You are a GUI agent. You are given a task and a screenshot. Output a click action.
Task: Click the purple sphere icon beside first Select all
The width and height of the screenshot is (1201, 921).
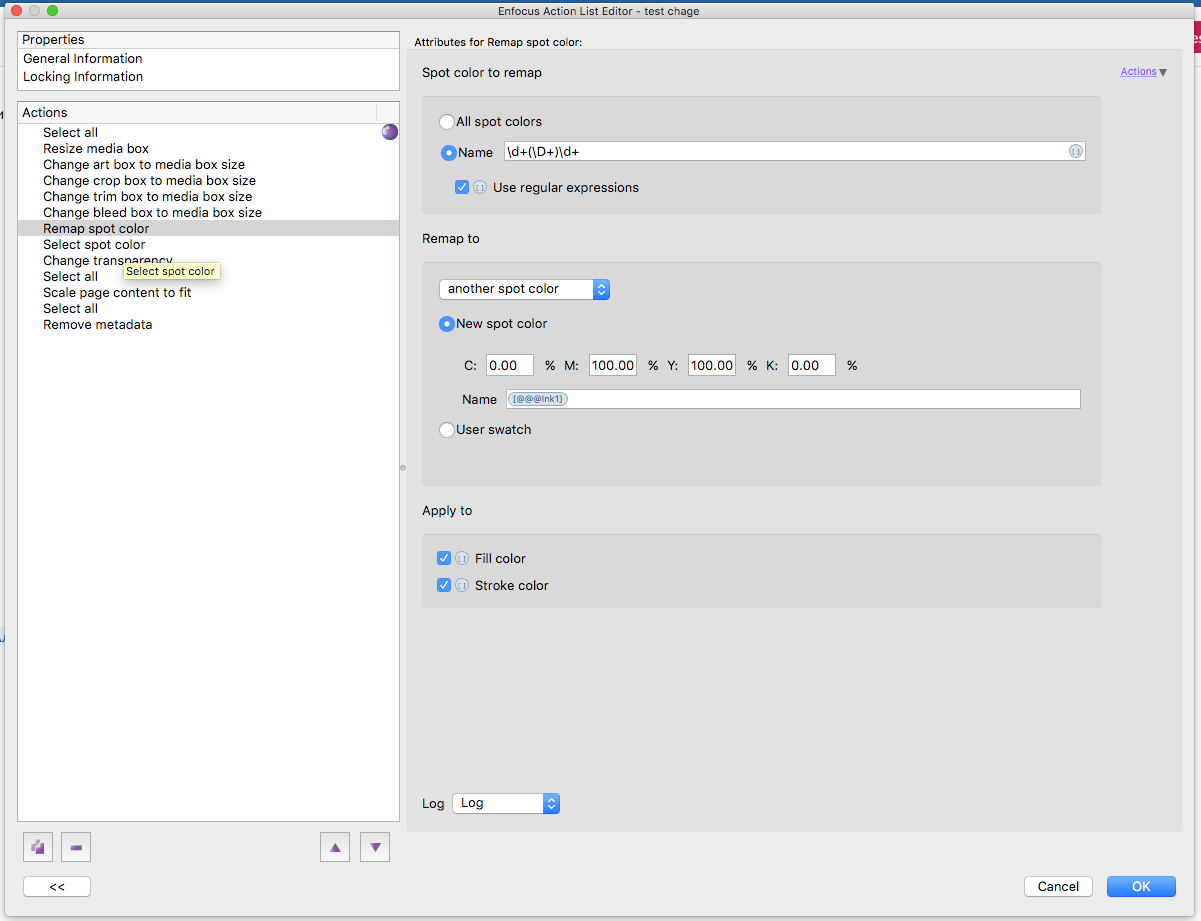(390, 132)
